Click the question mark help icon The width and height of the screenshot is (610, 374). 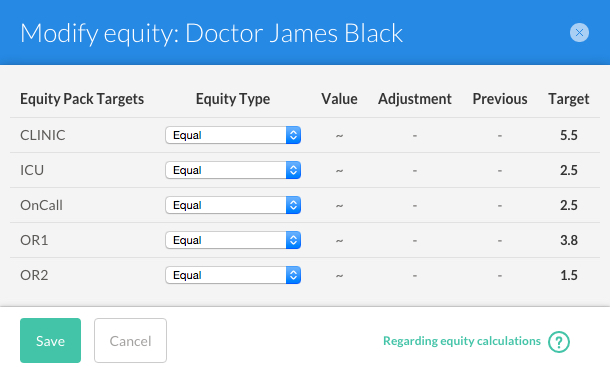coord(559,342)
